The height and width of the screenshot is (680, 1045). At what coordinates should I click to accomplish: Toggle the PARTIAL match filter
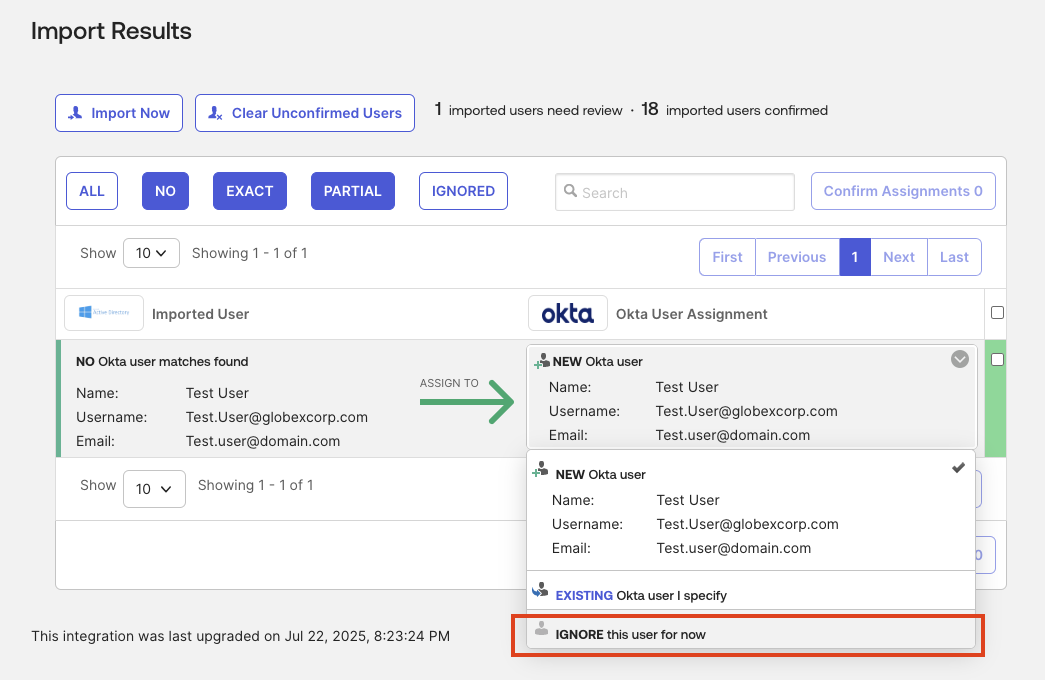click(352, 191)
